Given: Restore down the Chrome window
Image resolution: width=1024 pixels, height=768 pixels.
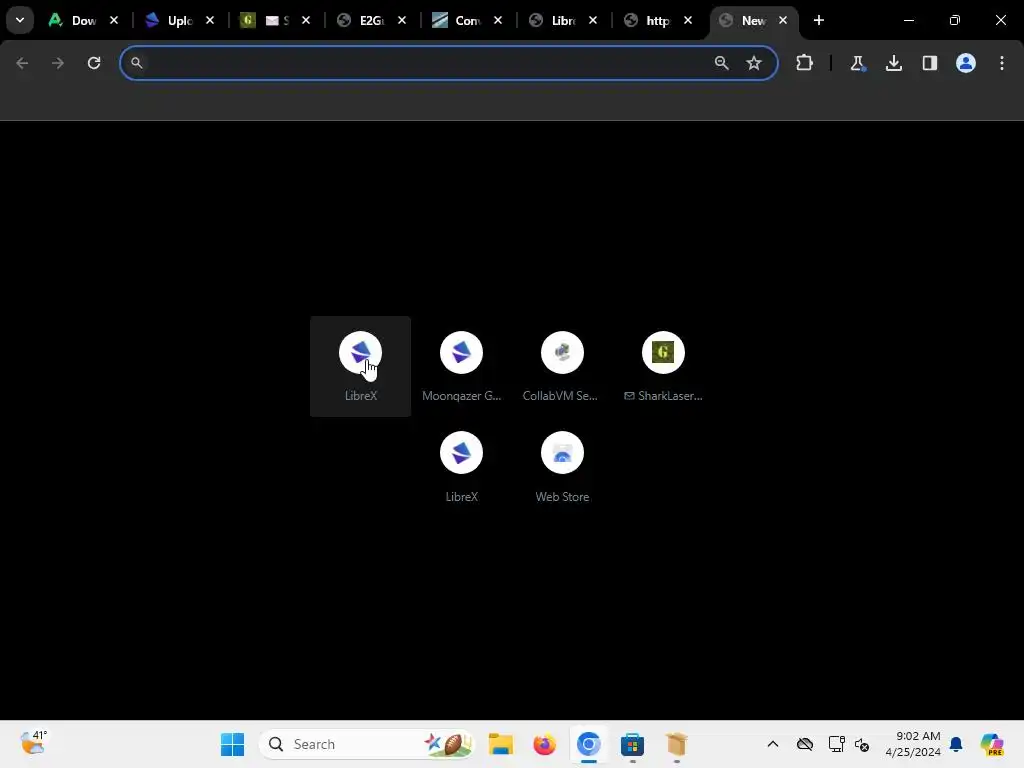Looking at the screenshot, I should point(955,20).
